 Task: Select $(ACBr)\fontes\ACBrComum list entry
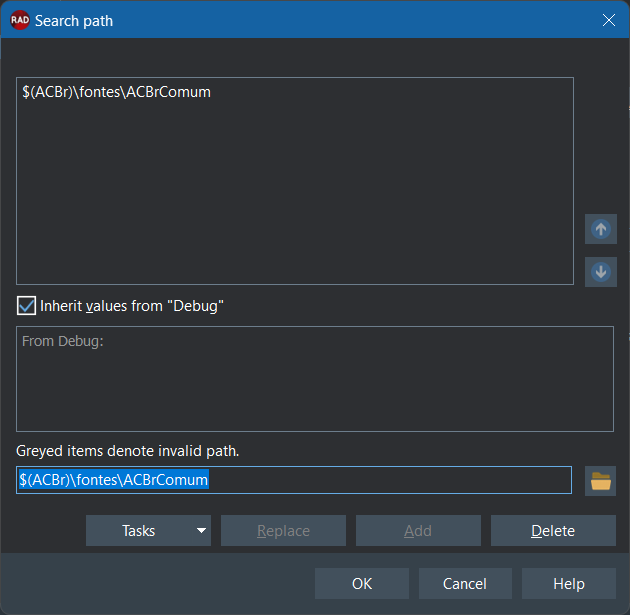click(x=117, y=92)
